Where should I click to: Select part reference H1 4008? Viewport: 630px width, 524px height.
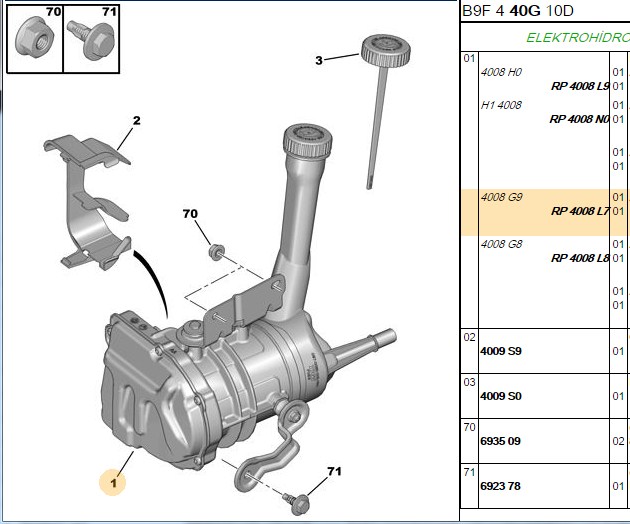(501, 105)
